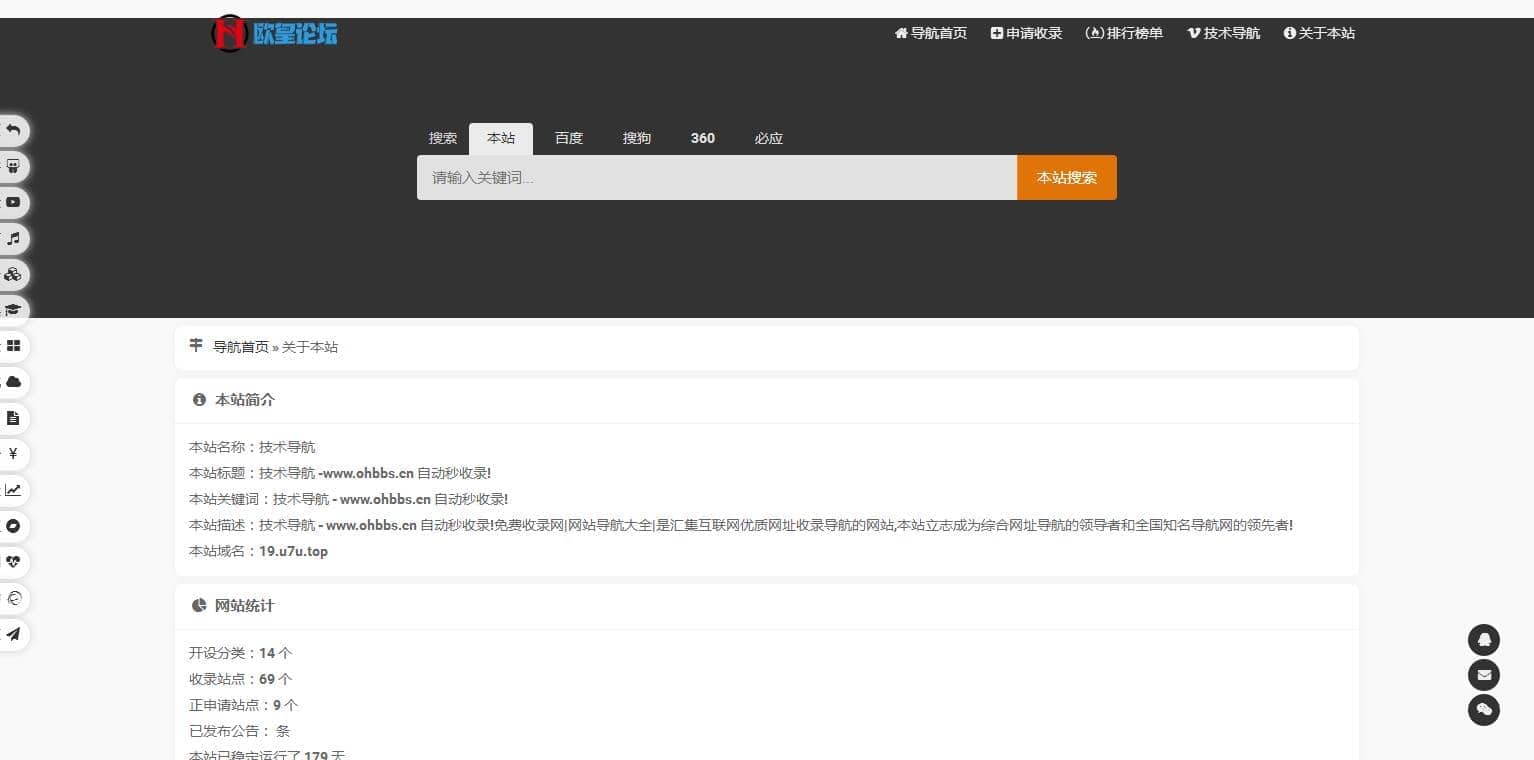
Task: Open the yen currency sidebar category
Action: [13, 454]
